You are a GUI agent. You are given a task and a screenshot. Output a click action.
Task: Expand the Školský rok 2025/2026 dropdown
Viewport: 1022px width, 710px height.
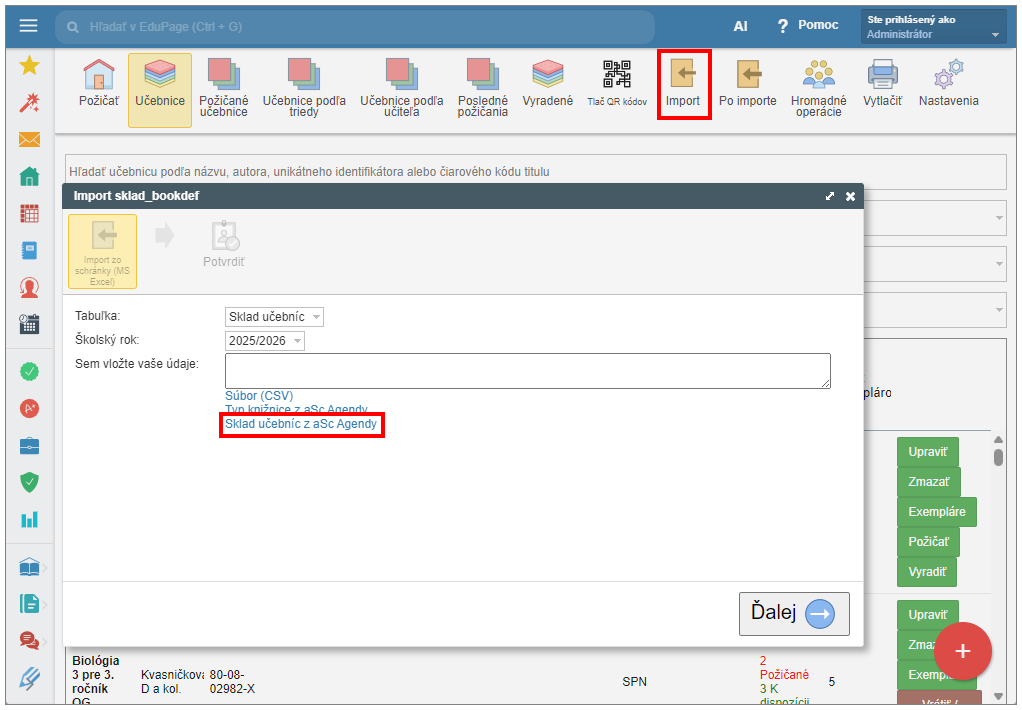(x=265, y=341)
